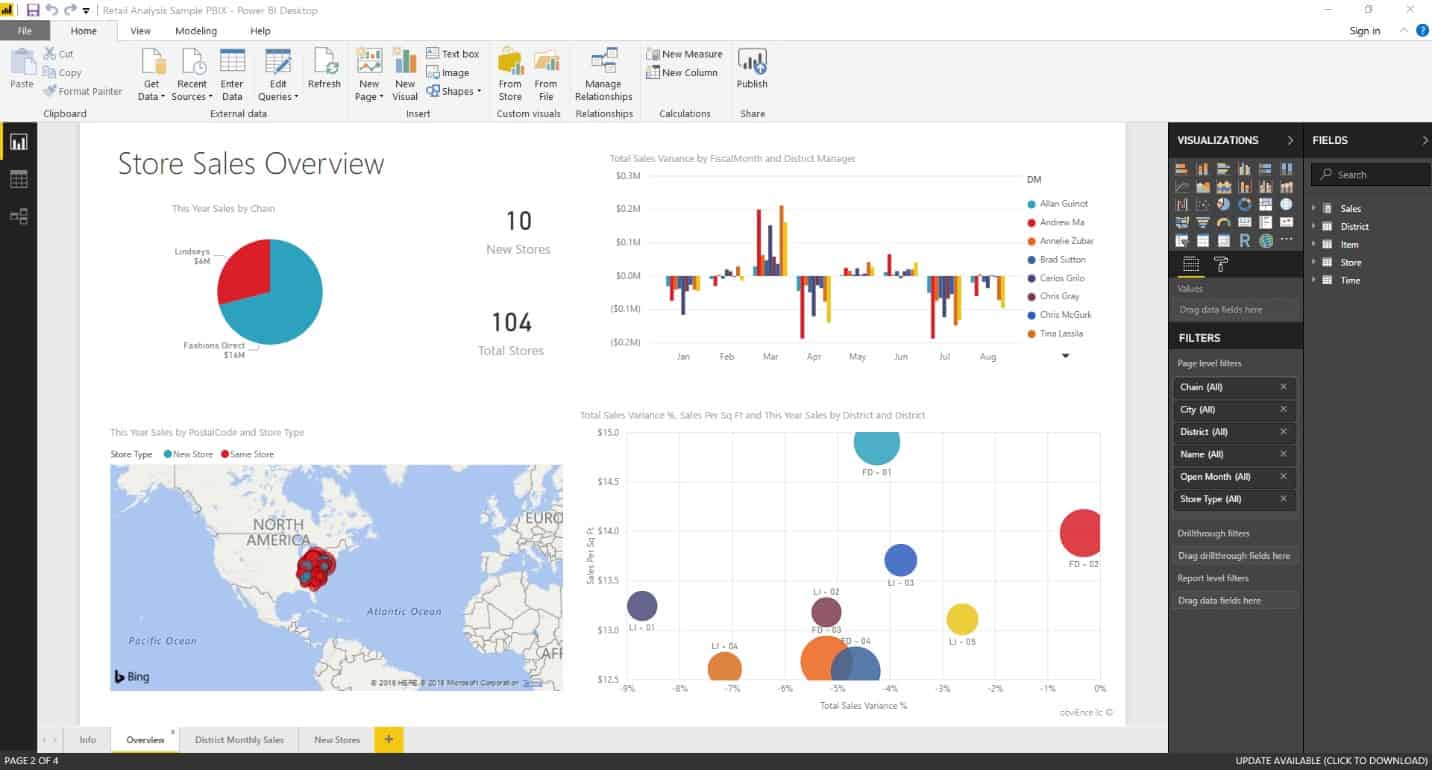Click New Visual in the Insert group

tap(404, 74)
